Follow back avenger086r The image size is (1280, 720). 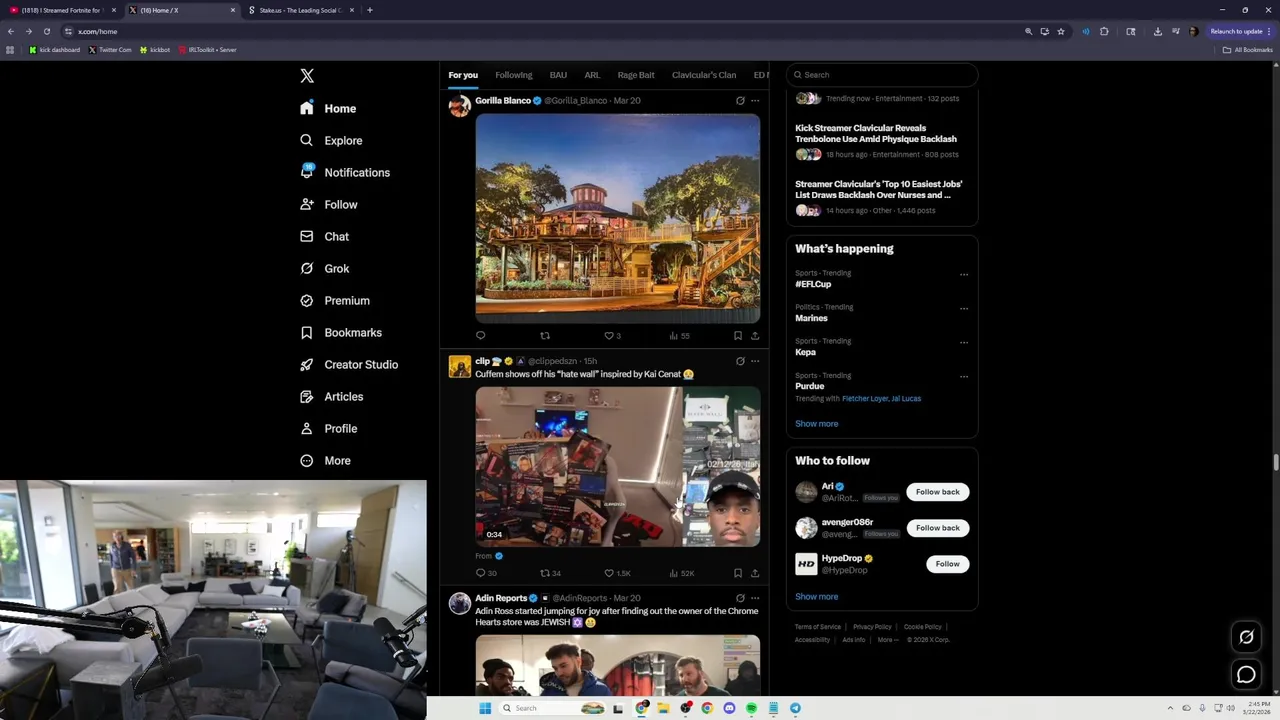pyautogui.click(x=937, y=528)
